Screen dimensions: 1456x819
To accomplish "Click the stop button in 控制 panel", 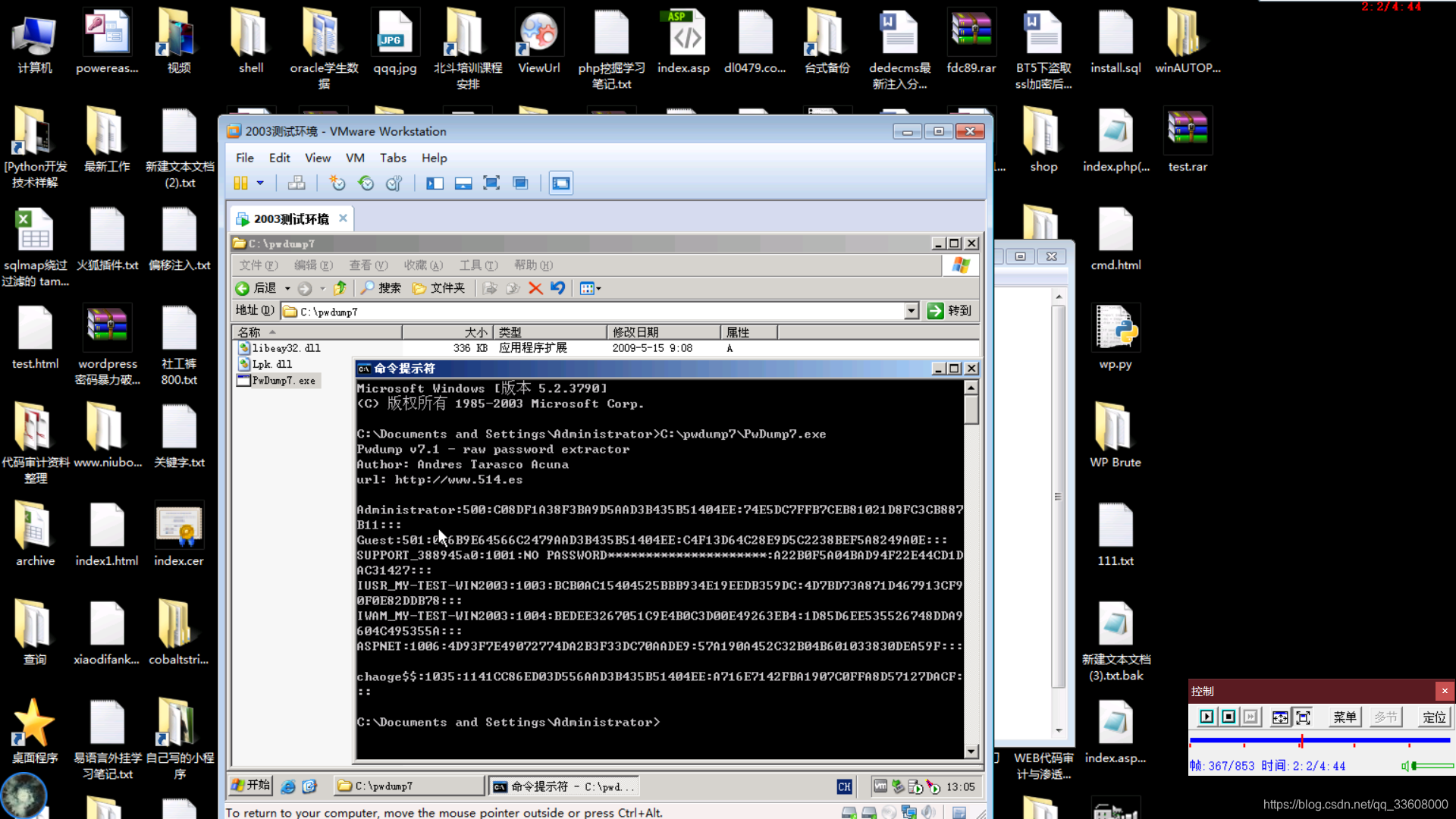I will tap(1228, 717).
